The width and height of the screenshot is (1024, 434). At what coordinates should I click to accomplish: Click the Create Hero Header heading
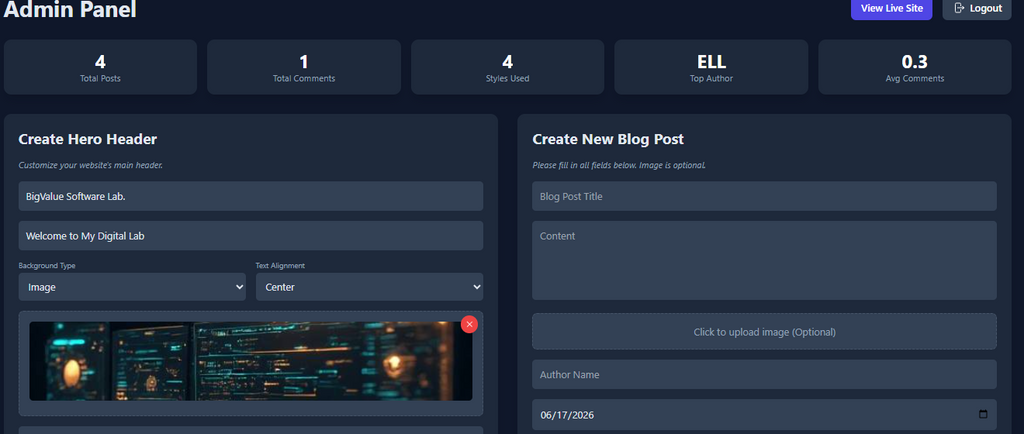click(x=88, y=139)
